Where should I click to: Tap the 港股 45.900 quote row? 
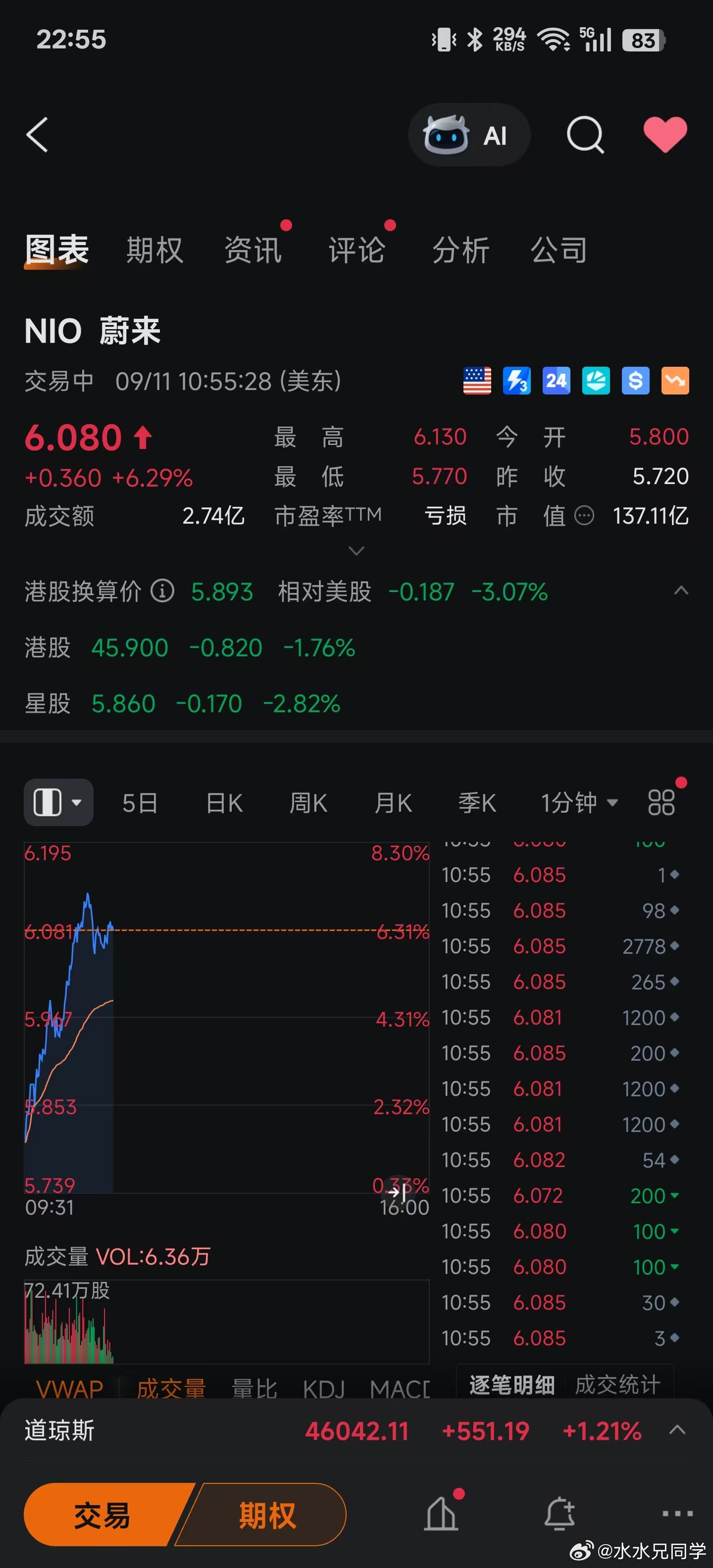coord(189,648)
